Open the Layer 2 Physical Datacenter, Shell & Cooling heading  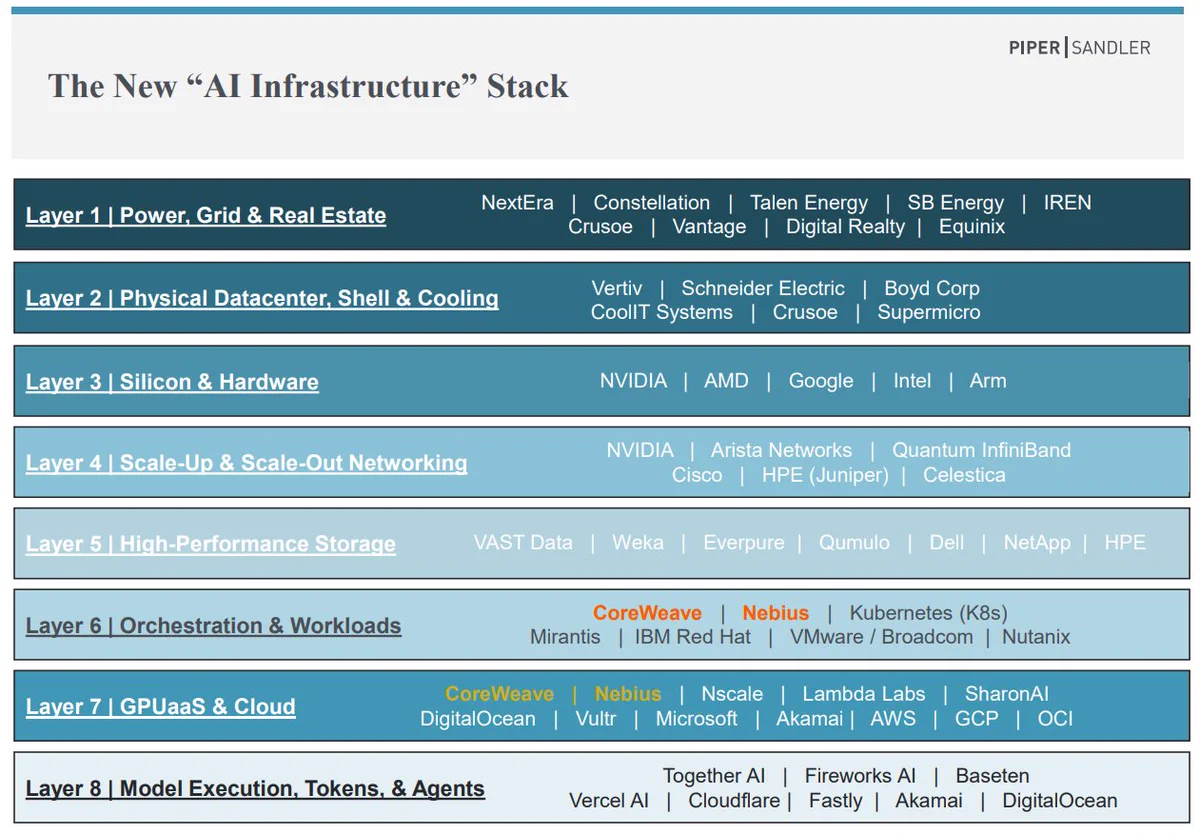[x=262, y=298]
